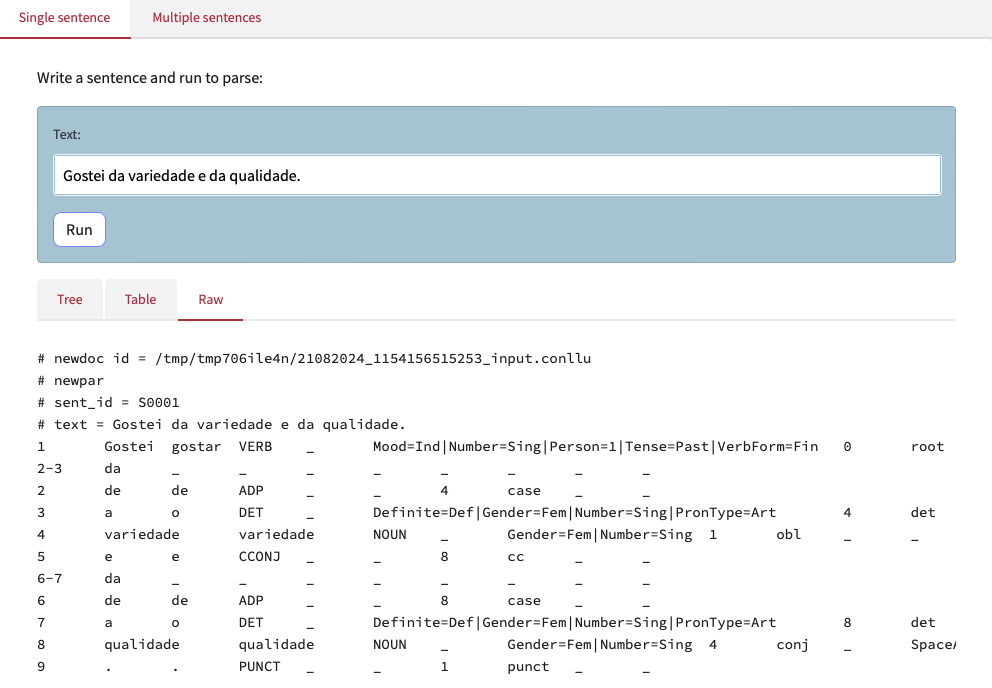Click the newdoc id comment line
The image size is (992, 688).
tap(314, 358)
